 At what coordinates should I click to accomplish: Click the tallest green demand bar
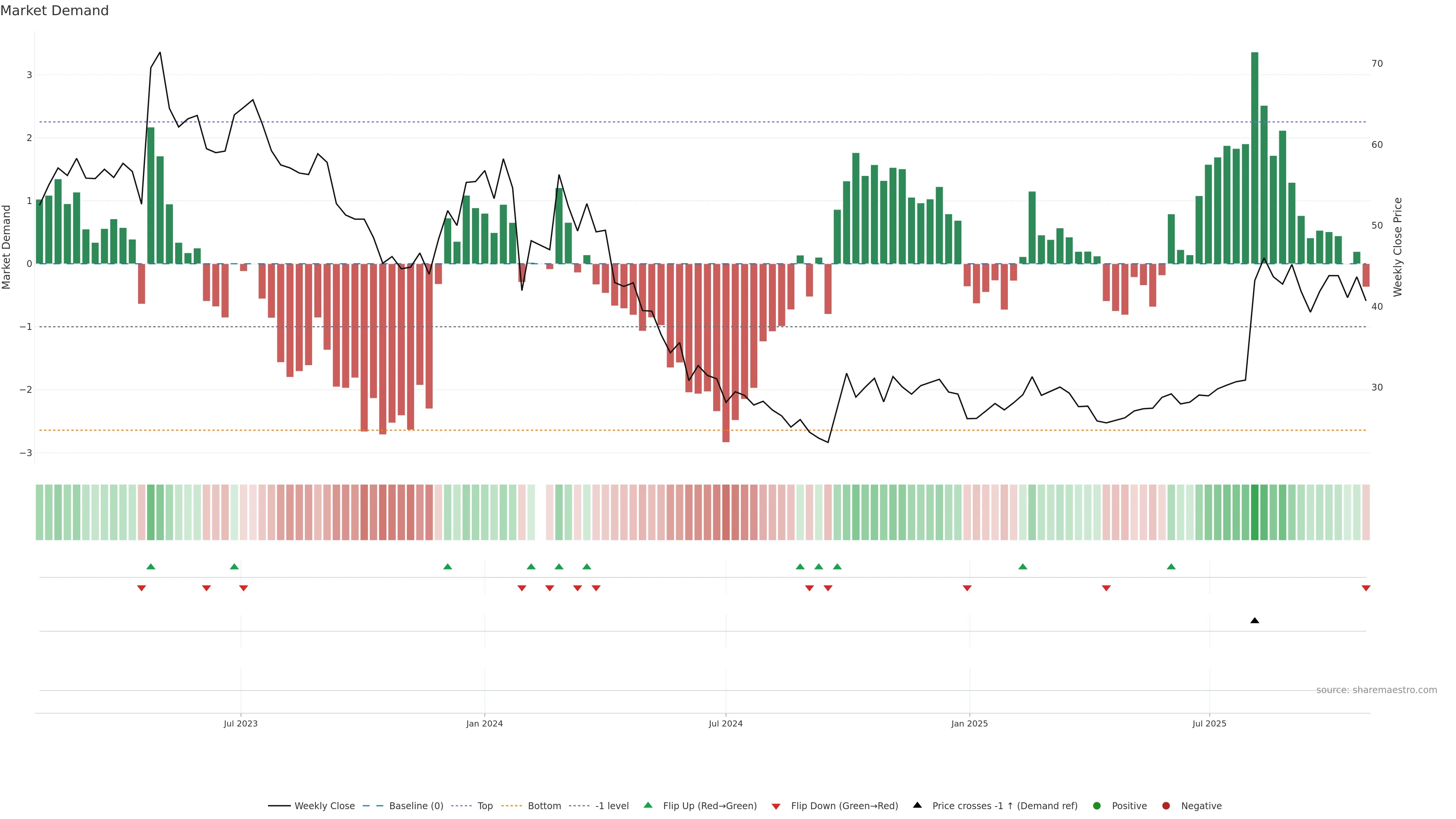pos(1254,158)
